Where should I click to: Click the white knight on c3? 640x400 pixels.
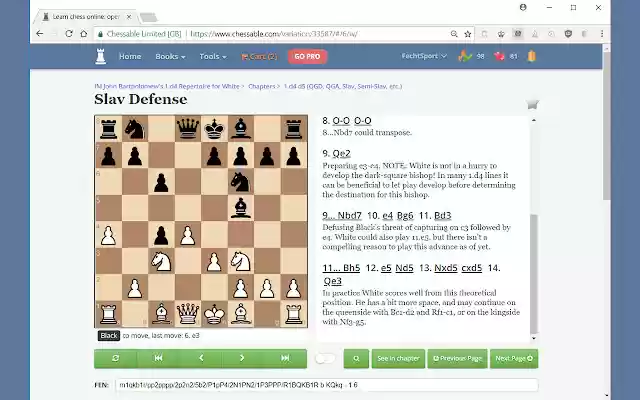tap(161, 261)
